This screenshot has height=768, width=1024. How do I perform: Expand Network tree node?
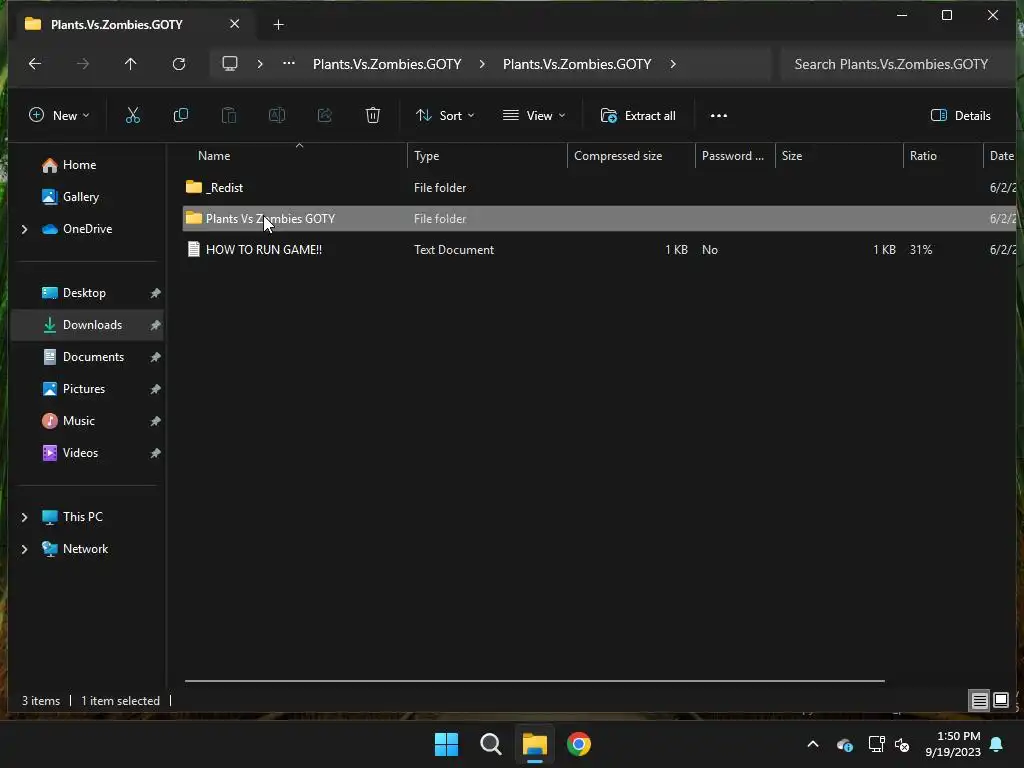coord(25,549)
